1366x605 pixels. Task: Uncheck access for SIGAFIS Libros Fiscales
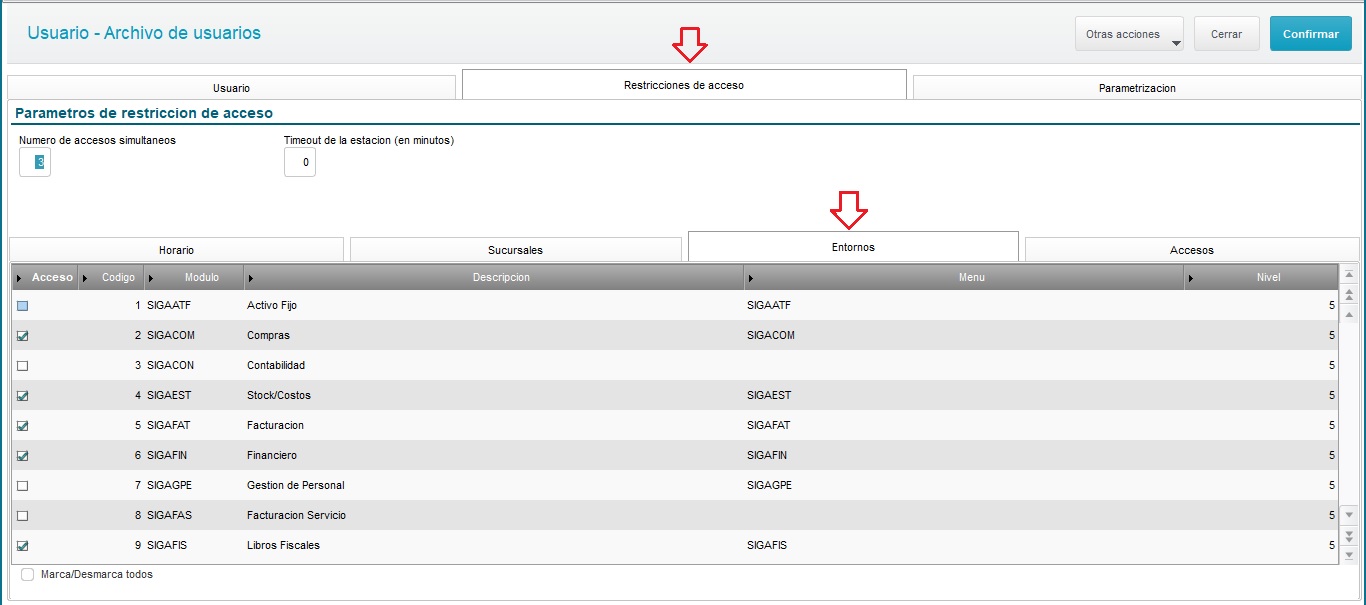point(23,546)
